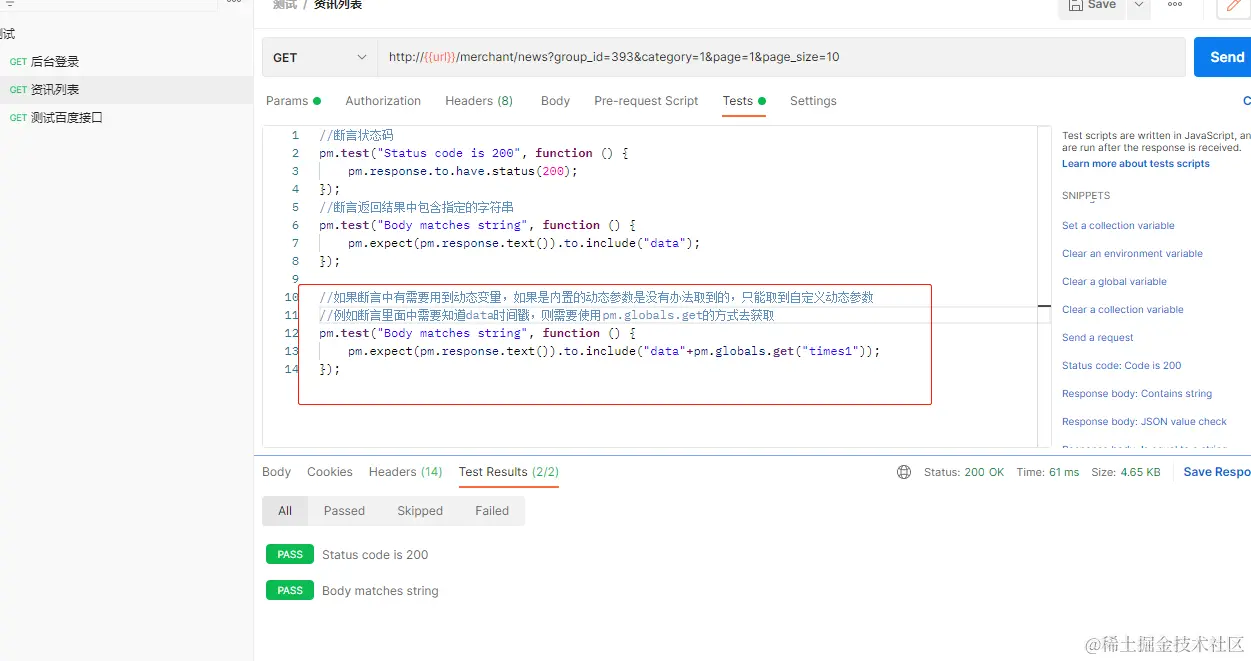Open the 后台登录 request
1251x661 pixels.
126,62
